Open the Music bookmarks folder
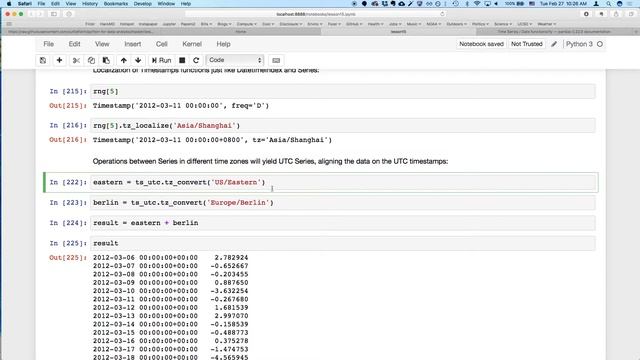This screenshot has height=360, width=640. tap(414, 24)
